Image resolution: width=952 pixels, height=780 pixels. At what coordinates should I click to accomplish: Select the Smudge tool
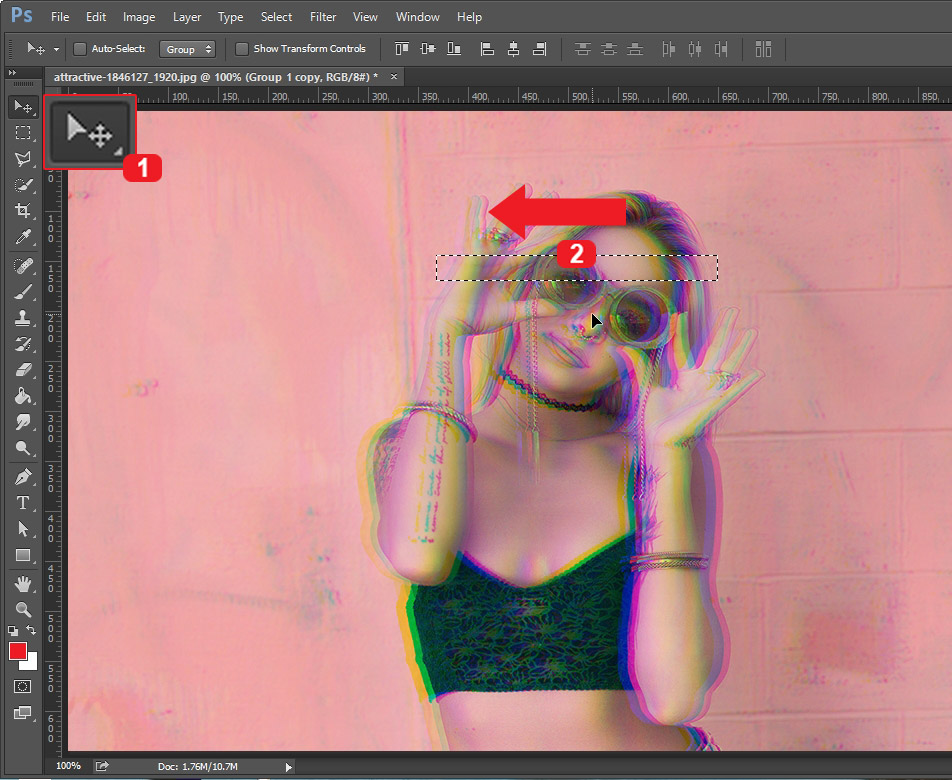pyautogui.click(x=23, y=422)
